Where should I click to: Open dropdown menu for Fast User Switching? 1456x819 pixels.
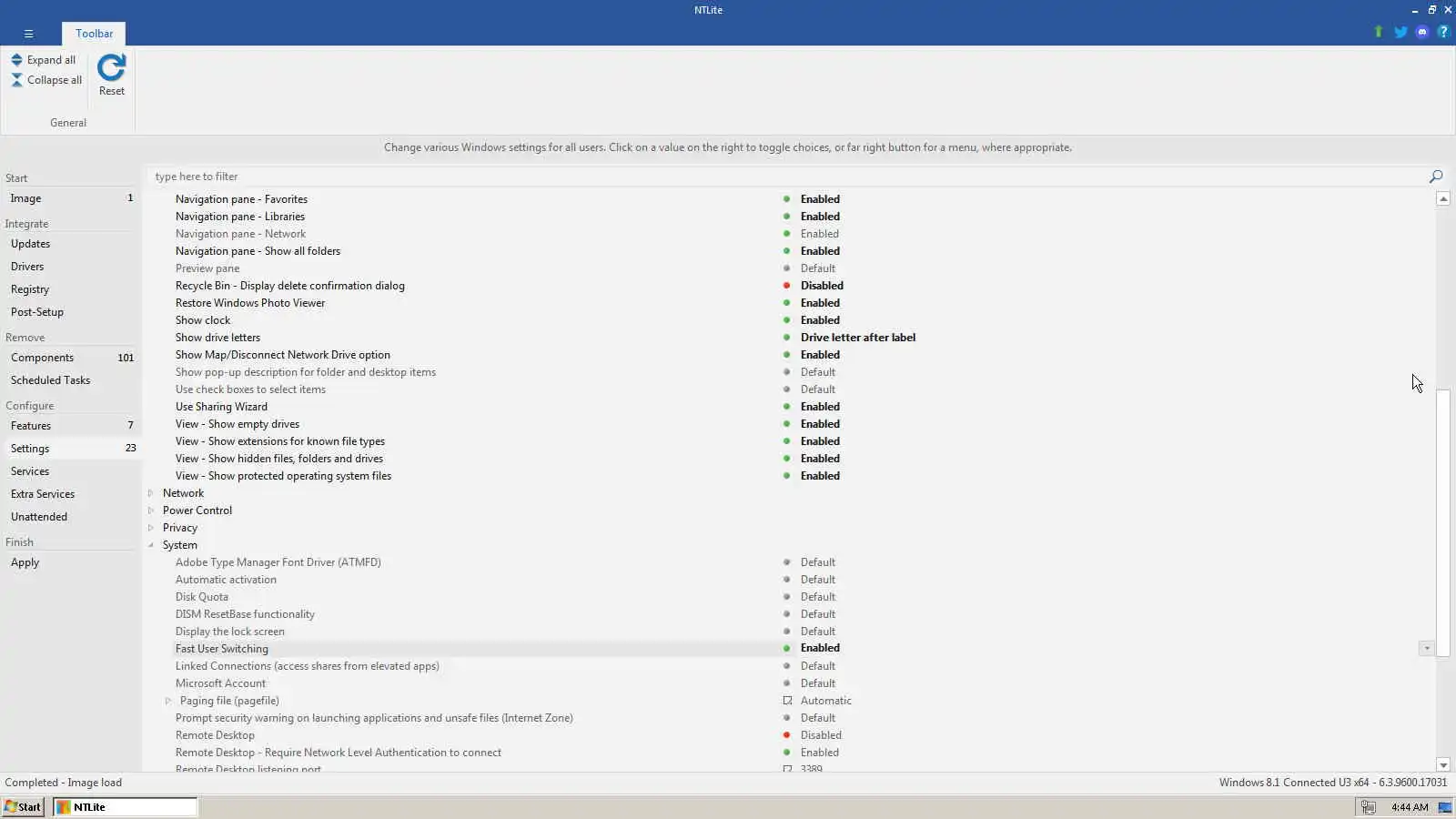point(1426,649)
